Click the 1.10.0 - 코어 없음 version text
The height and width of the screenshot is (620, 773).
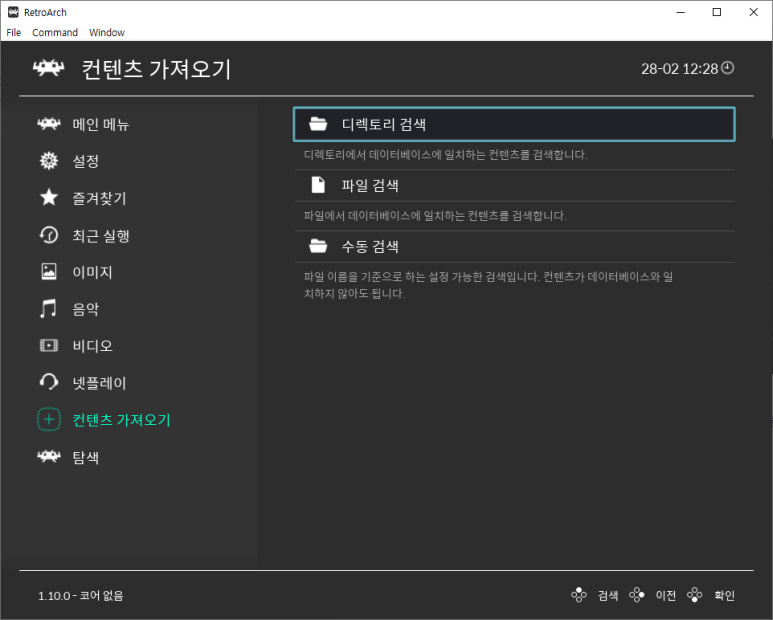coord(81,596)
